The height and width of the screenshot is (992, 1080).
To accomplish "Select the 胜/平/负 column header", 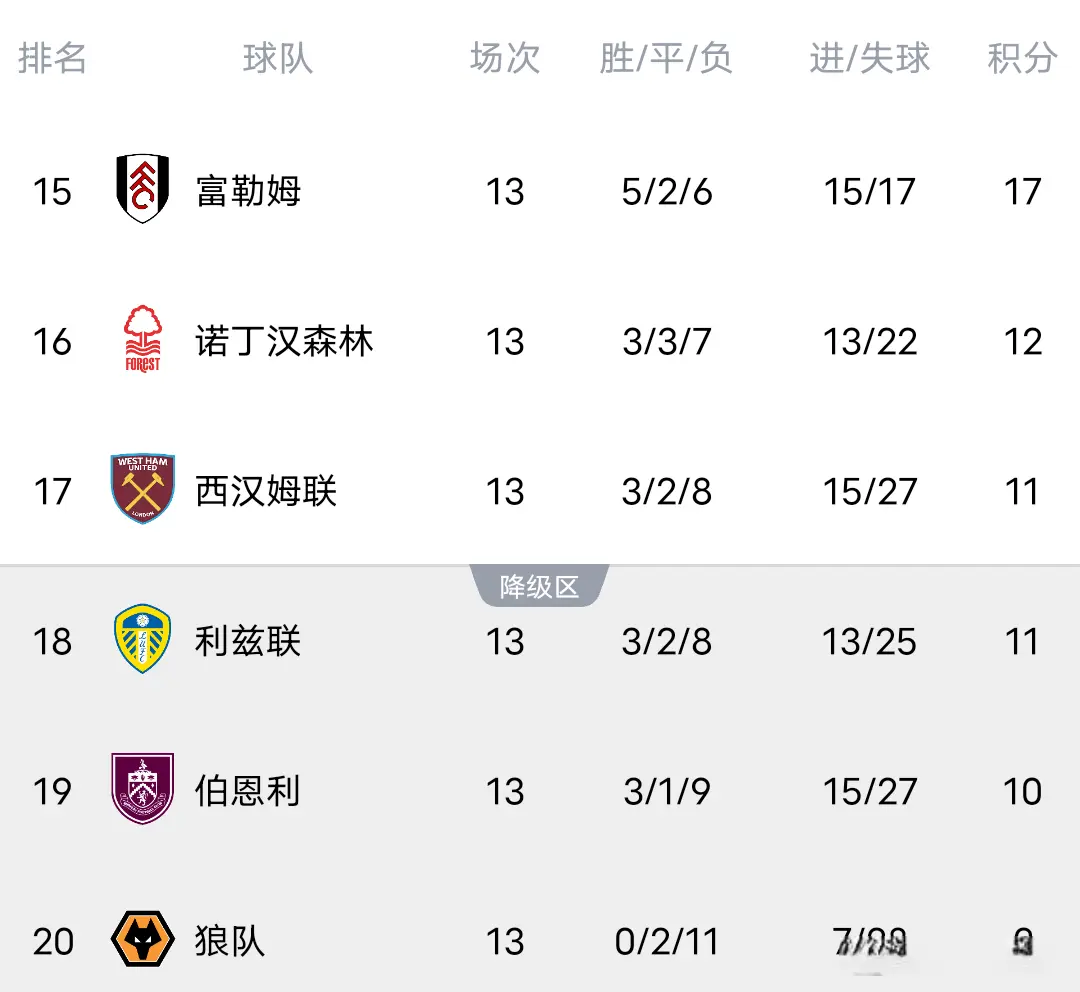I will (666, 58).
